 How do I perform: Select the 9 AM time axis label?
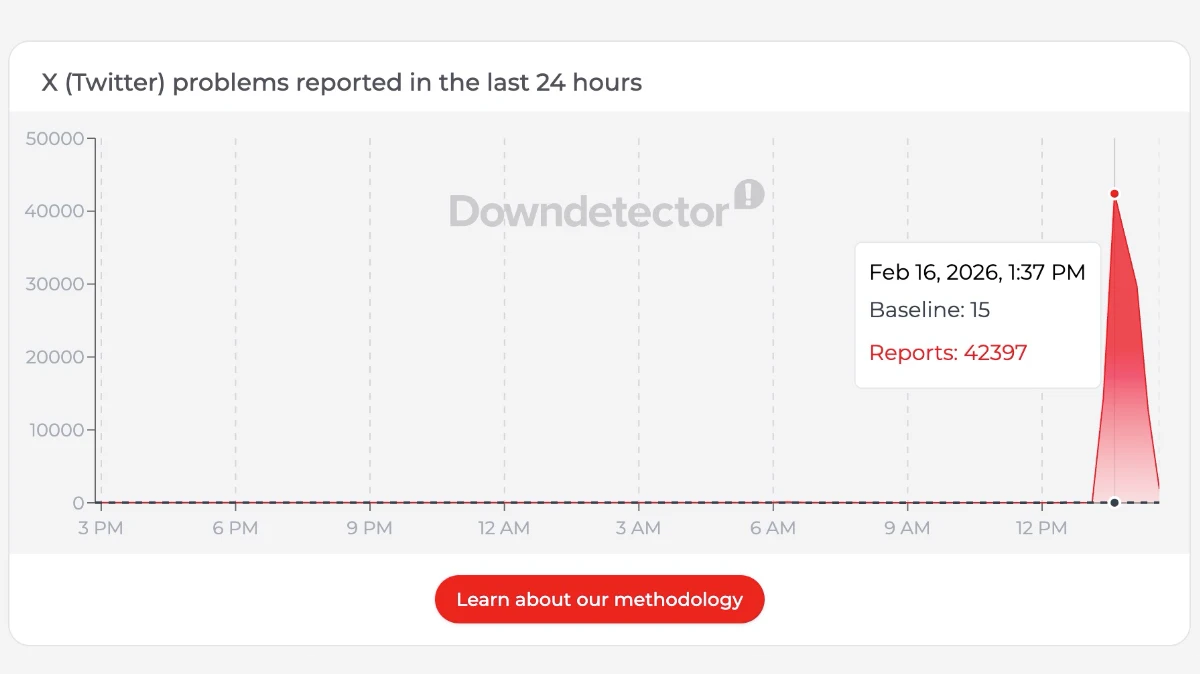click(907, 528)
